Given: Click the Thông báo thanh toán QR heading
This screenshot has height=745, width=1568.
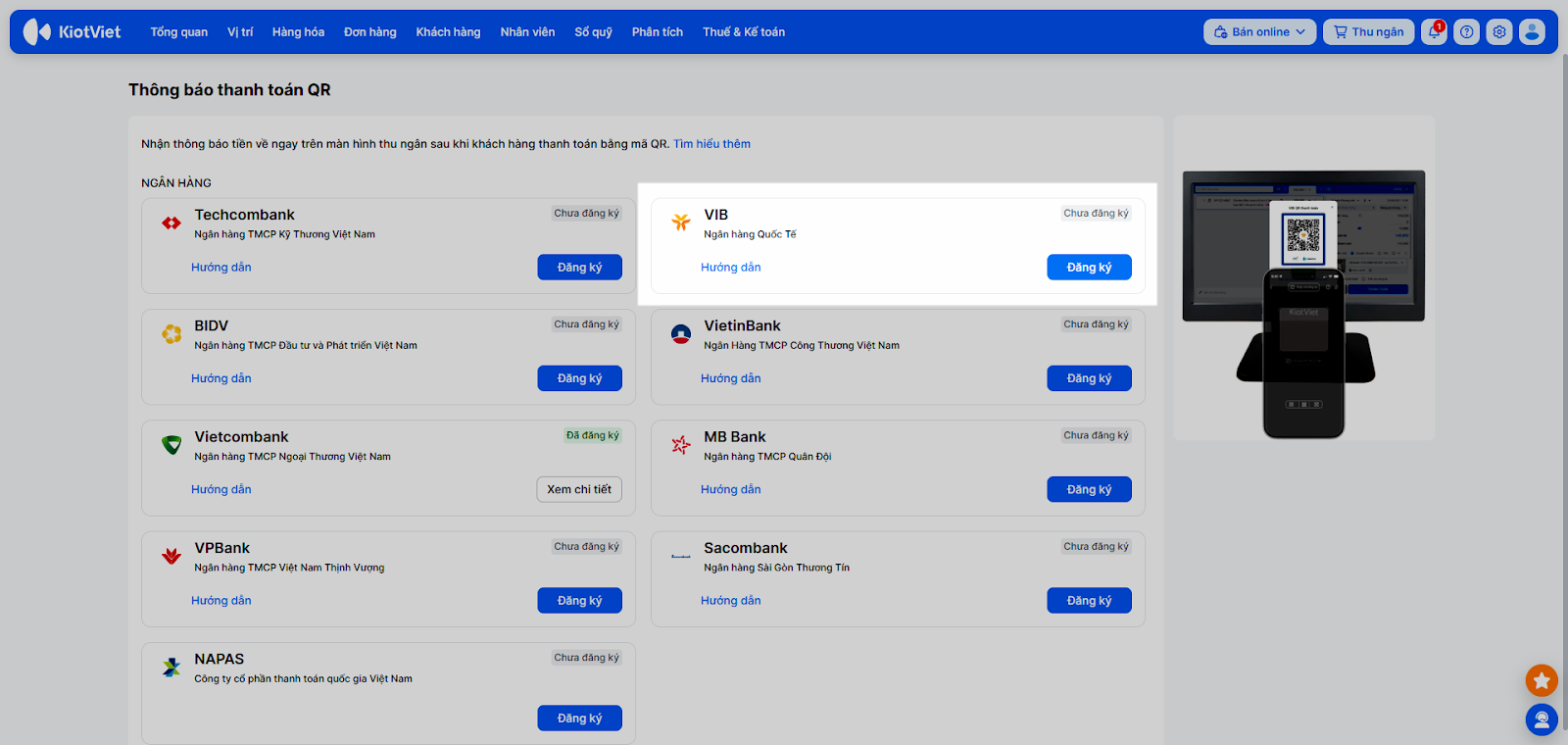Looking at the screenshot, I should (x=229, y=90).
